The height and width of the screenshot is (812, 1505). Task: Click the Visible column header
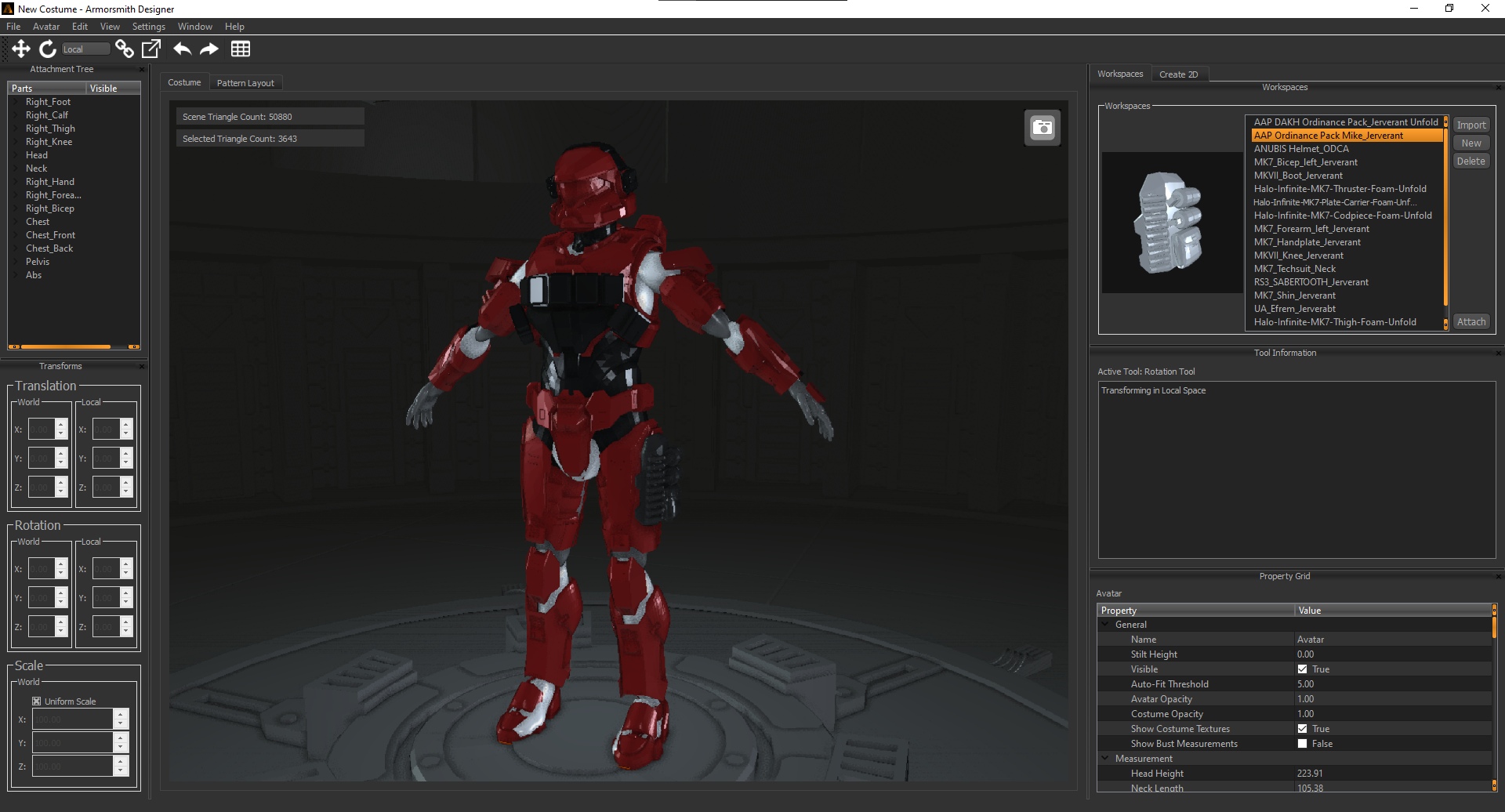pyautogui.click(x=114, y=89)
